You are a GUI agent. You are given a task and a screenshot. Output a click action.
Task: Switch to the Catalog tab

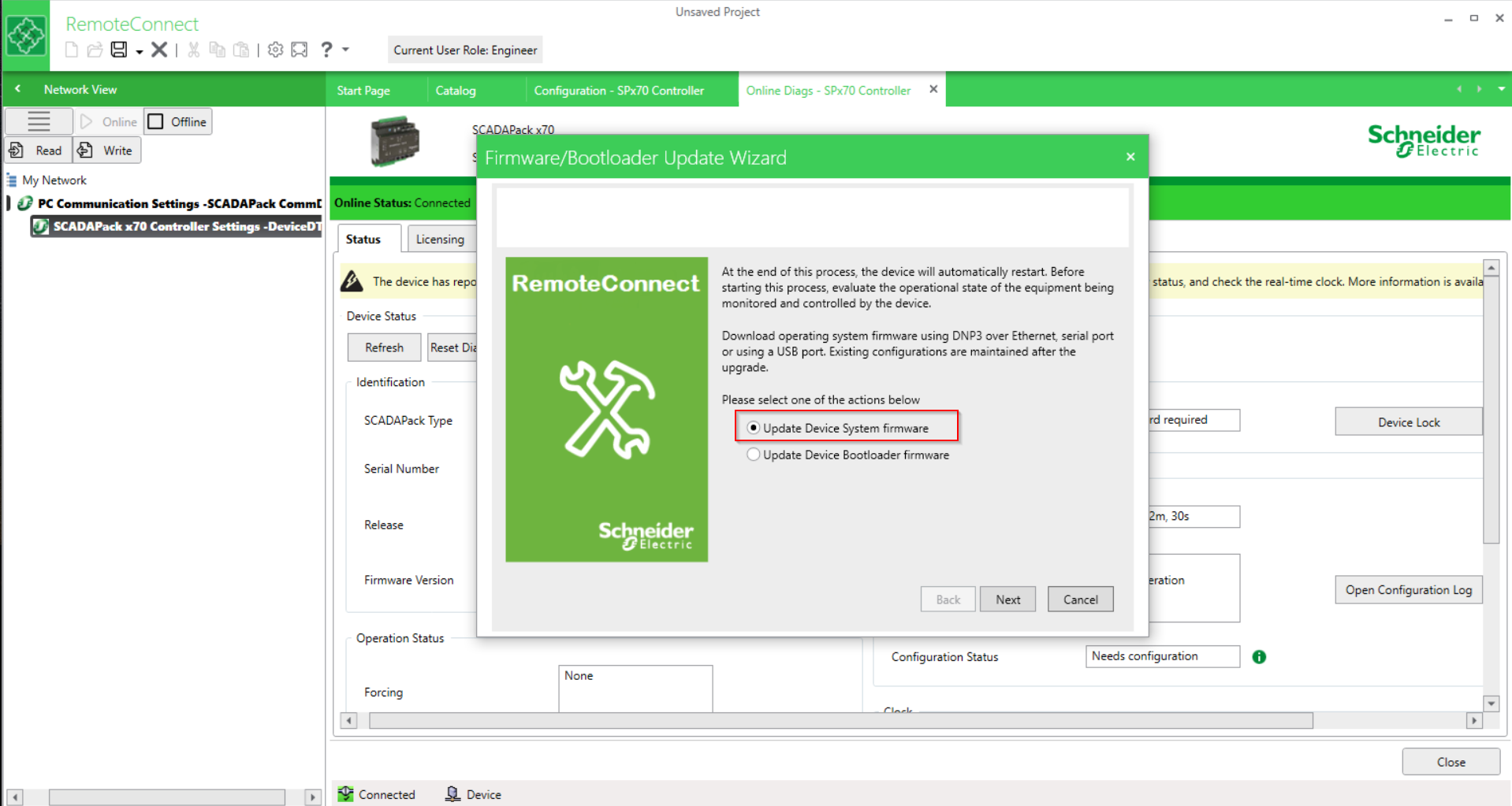click(456, 91)
